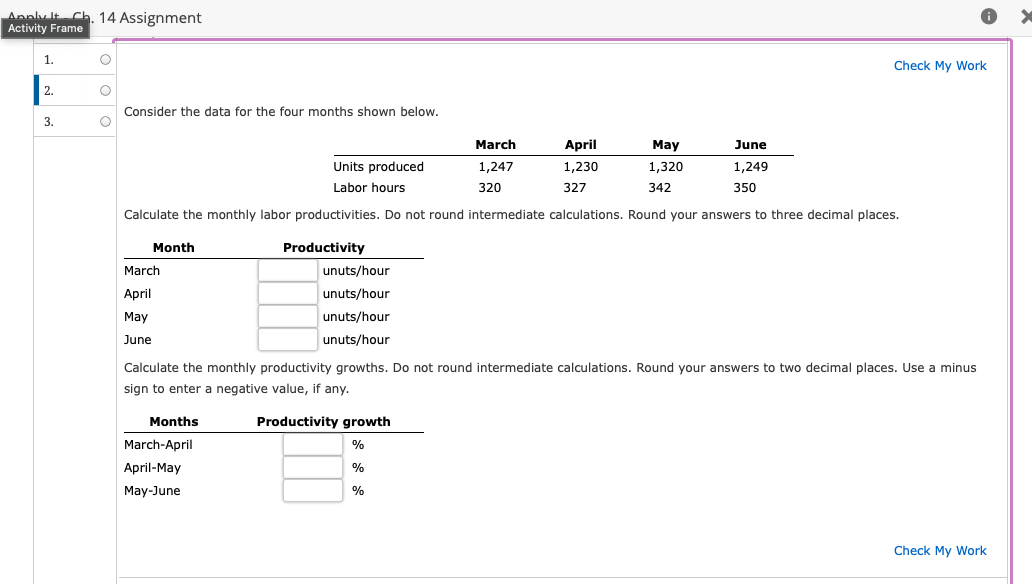Viewport: 1032px width, 584px height.
Task: Click the April productivity input box
Action: point(288,293)
